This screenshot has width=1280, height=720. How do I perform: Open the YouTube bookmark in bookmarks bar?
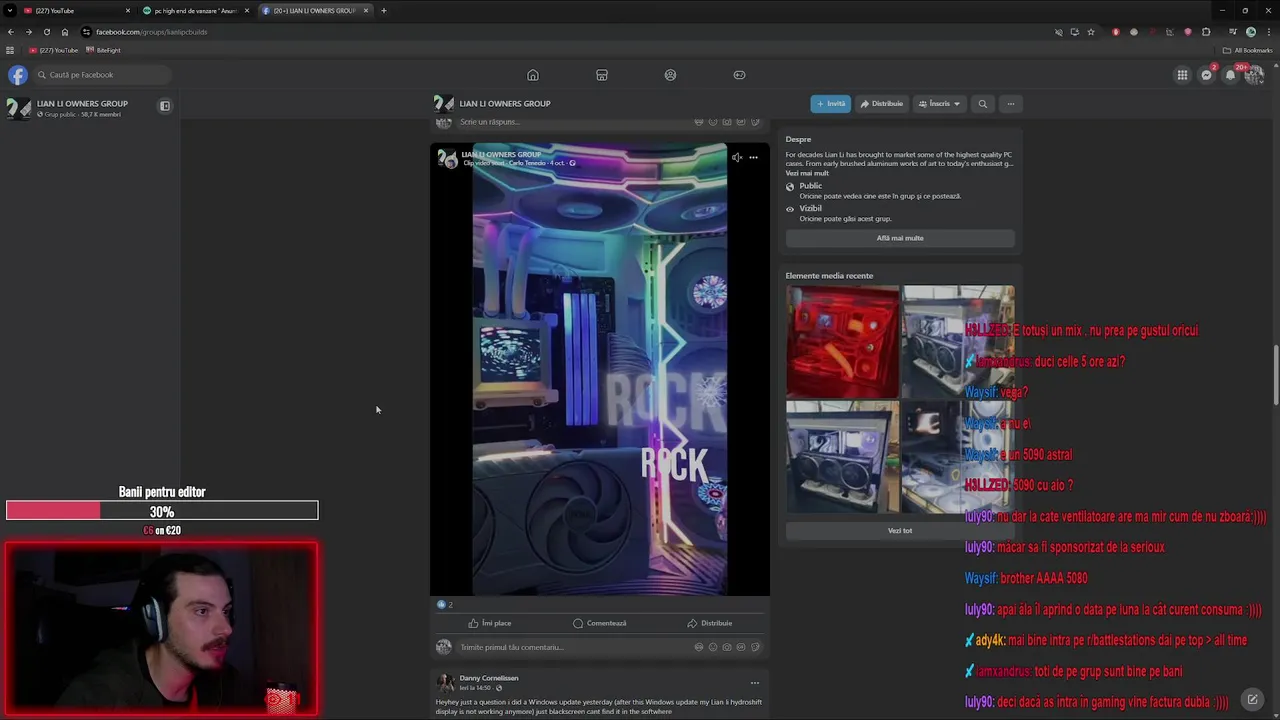pyautogui.click(x=54, y=50)
